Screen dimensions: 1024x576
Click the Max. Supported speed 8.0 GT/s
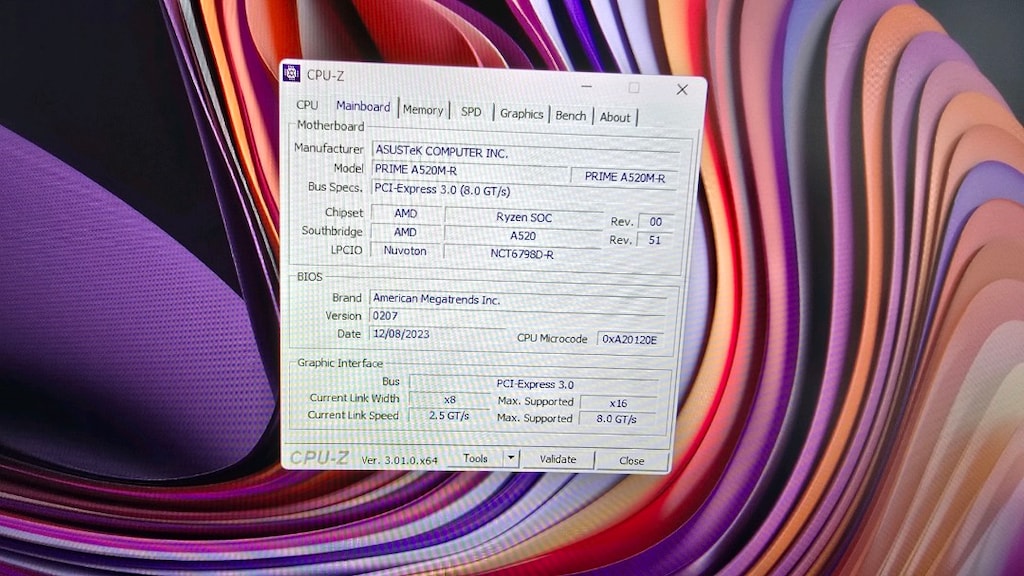(616, 419)
